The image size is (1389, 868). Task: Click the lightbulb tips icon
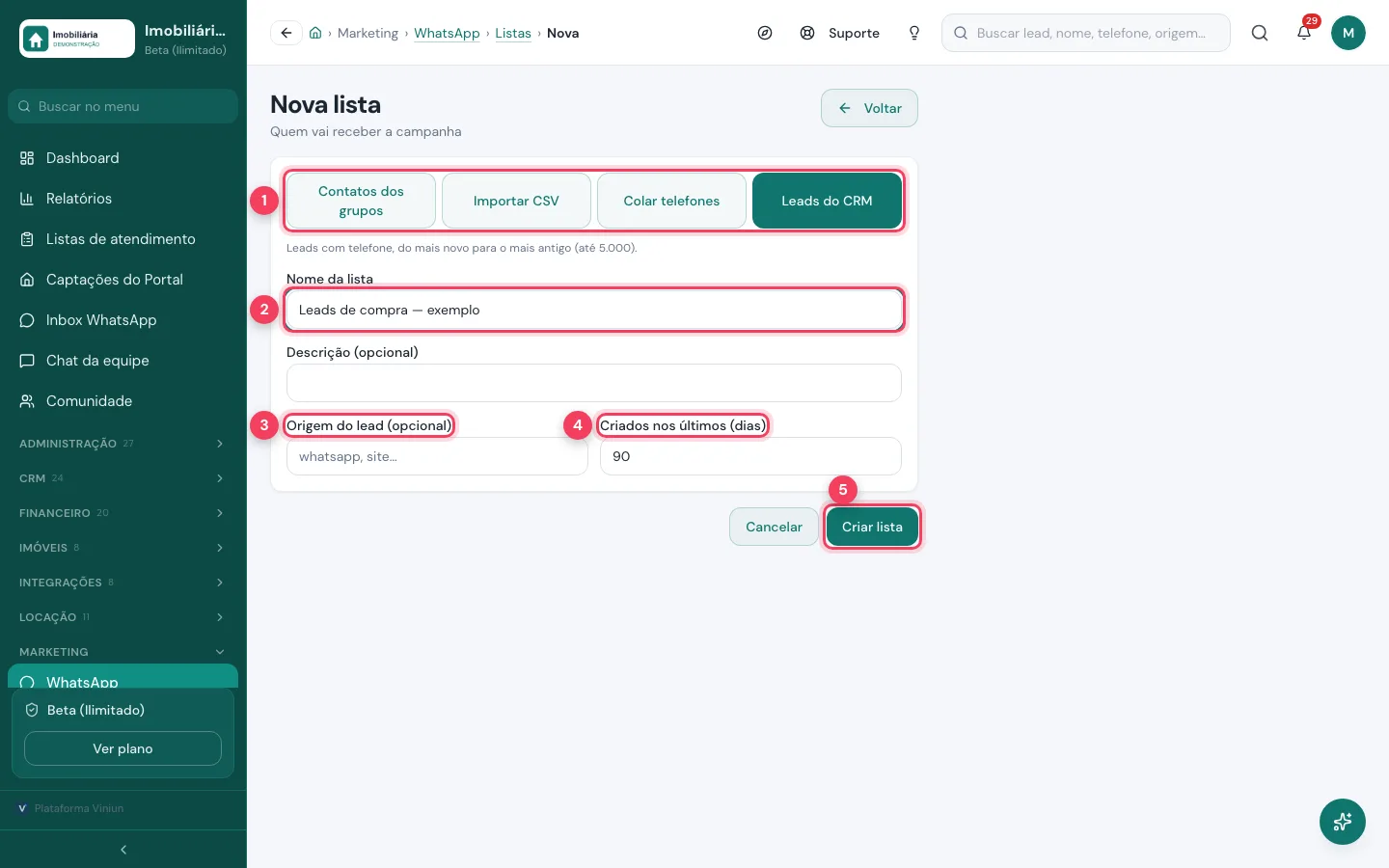point(914,33)
